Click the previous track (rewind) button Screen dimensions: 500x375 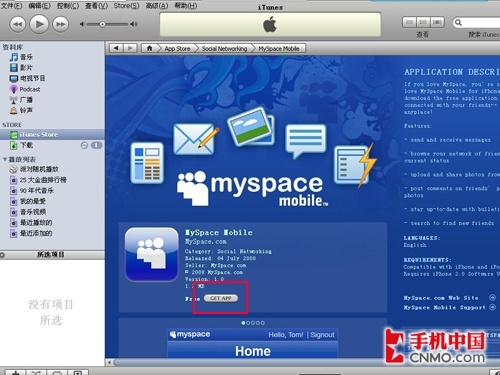click(x=17, y=24)
